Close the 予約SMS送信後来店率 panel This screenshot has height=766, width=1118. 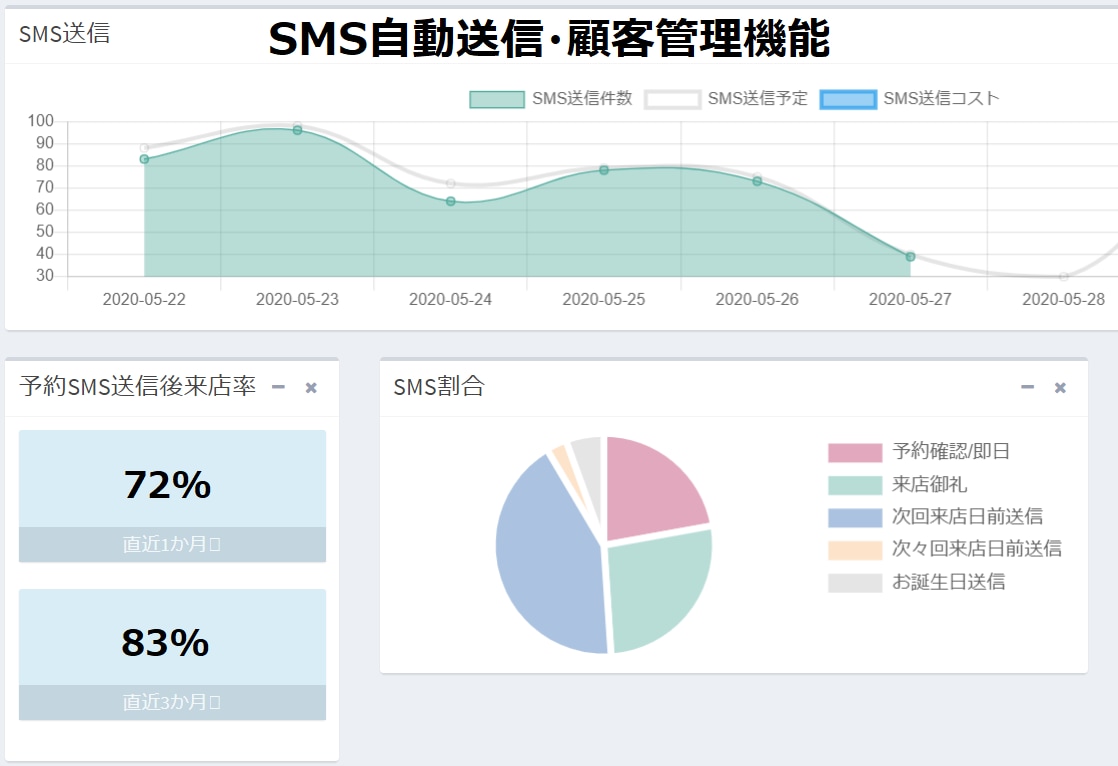(311, 388)
